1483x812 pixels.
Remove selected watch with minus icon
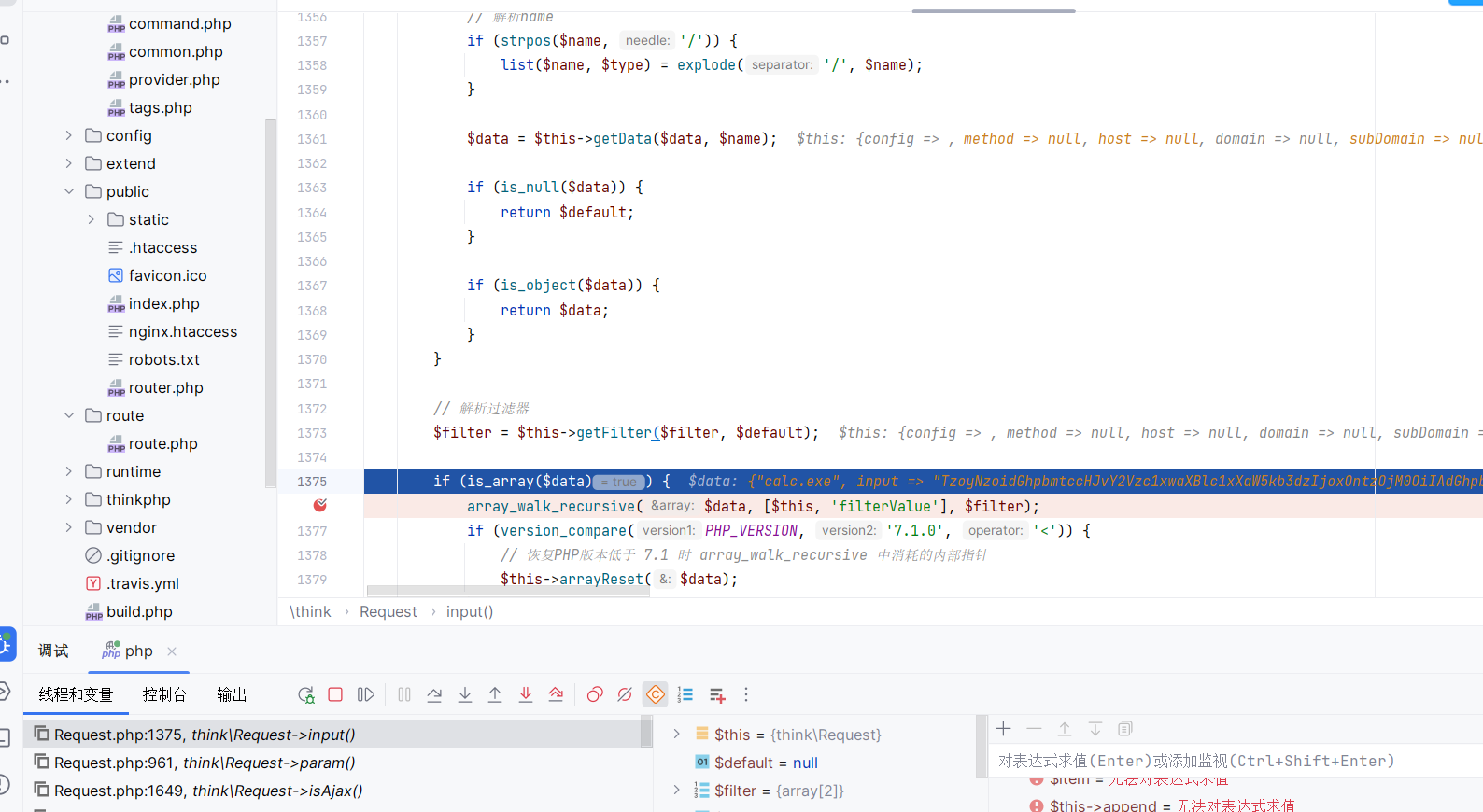click(x=1034, y=728)
